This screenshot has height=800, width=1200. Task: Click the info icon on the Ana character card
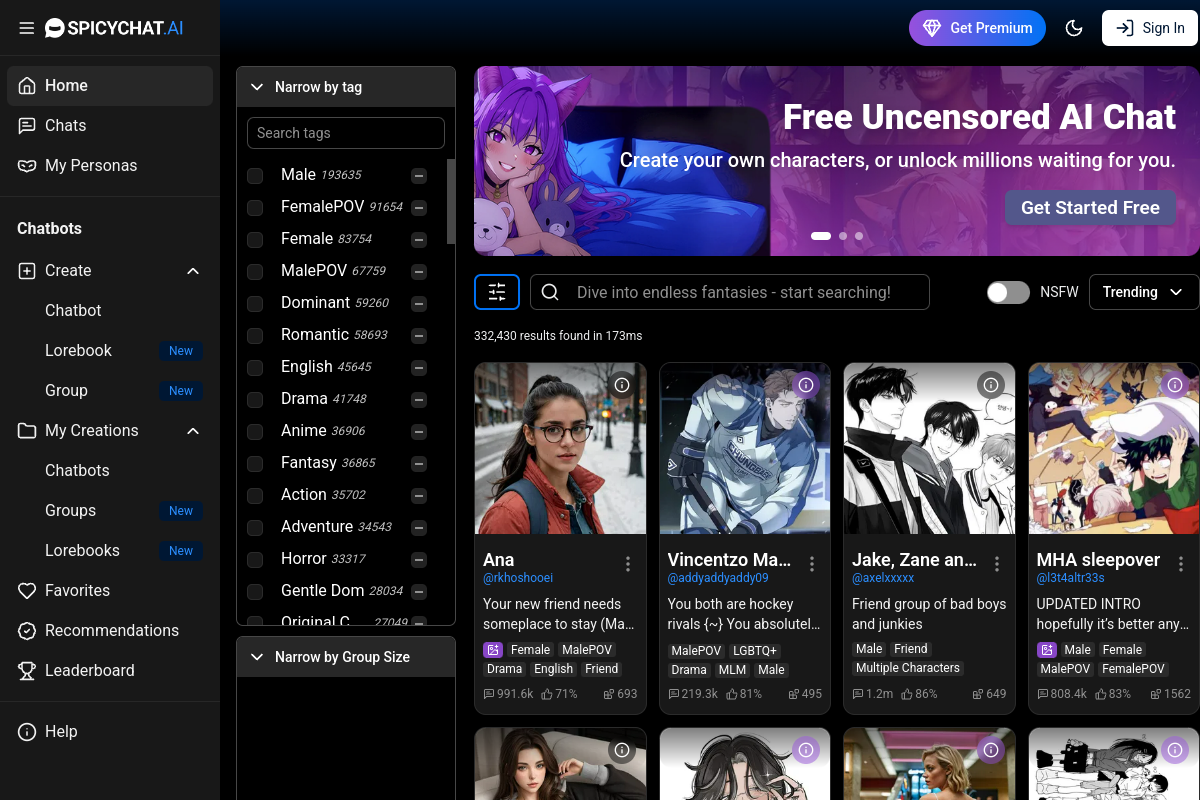pos(622,385)
